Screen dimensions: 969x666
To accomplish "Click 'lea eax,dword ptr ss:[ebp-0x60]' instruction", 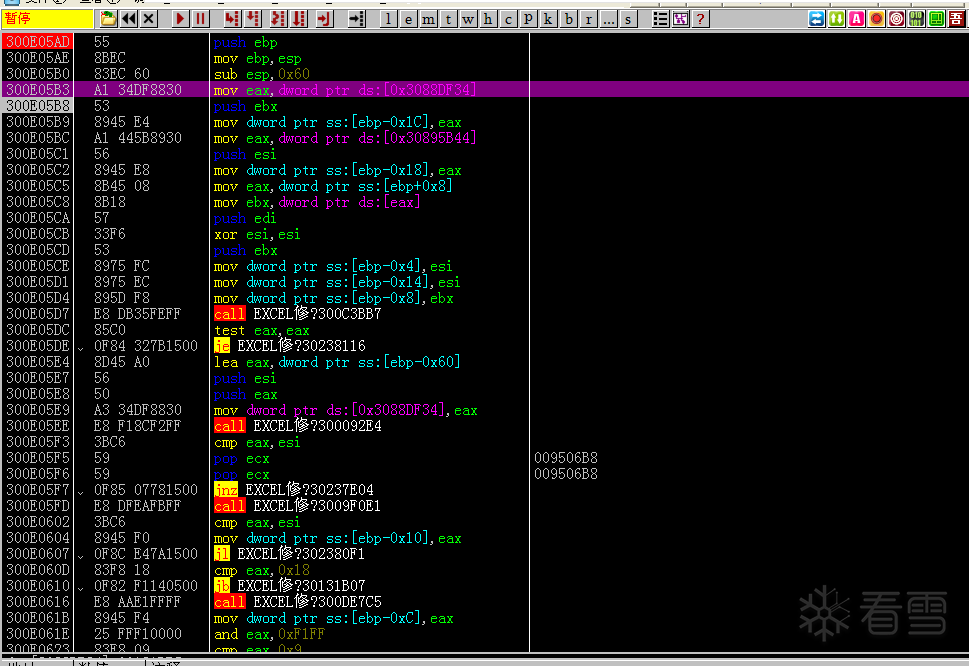I will pos(337,362).
